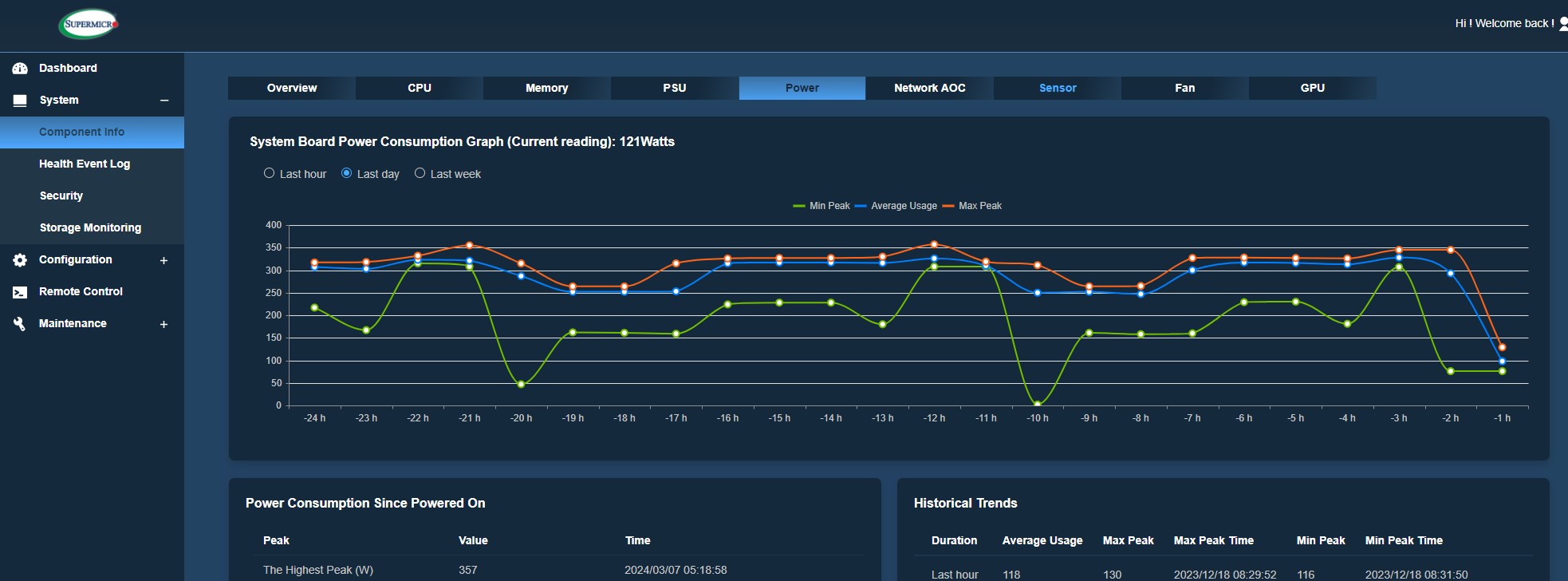Click the Min Peak point at -20 h
The height and width of the screenshot is (581, 1568).
pos(521,385)
